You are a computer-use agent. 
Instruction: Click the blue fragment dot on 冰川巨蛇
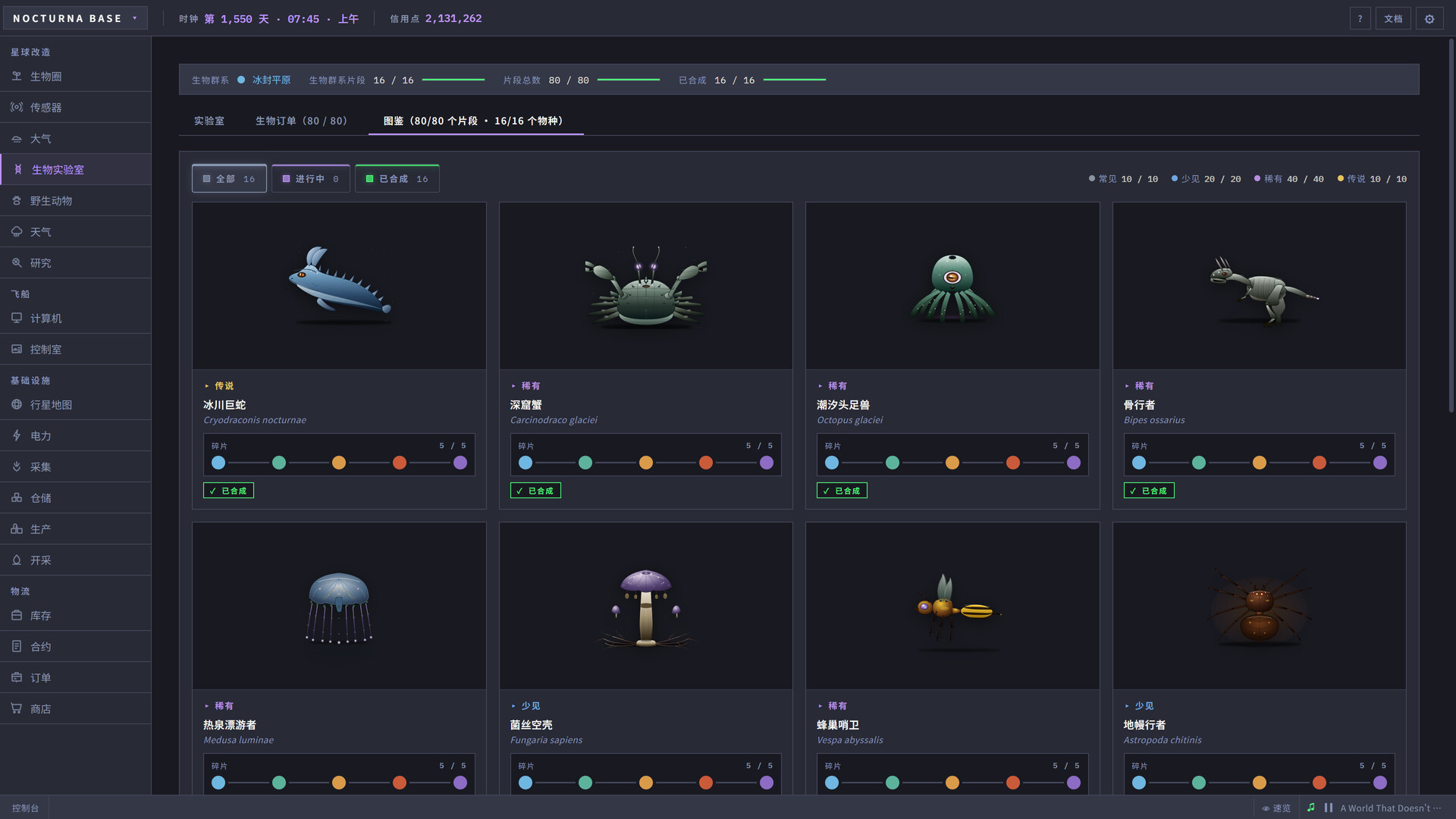[x=218, y=463]
